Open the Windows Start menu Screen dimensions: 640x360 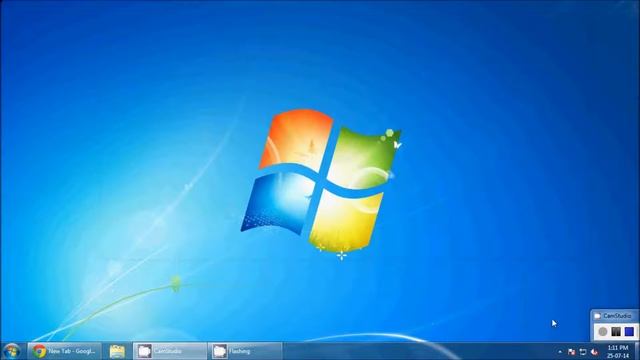11,351
